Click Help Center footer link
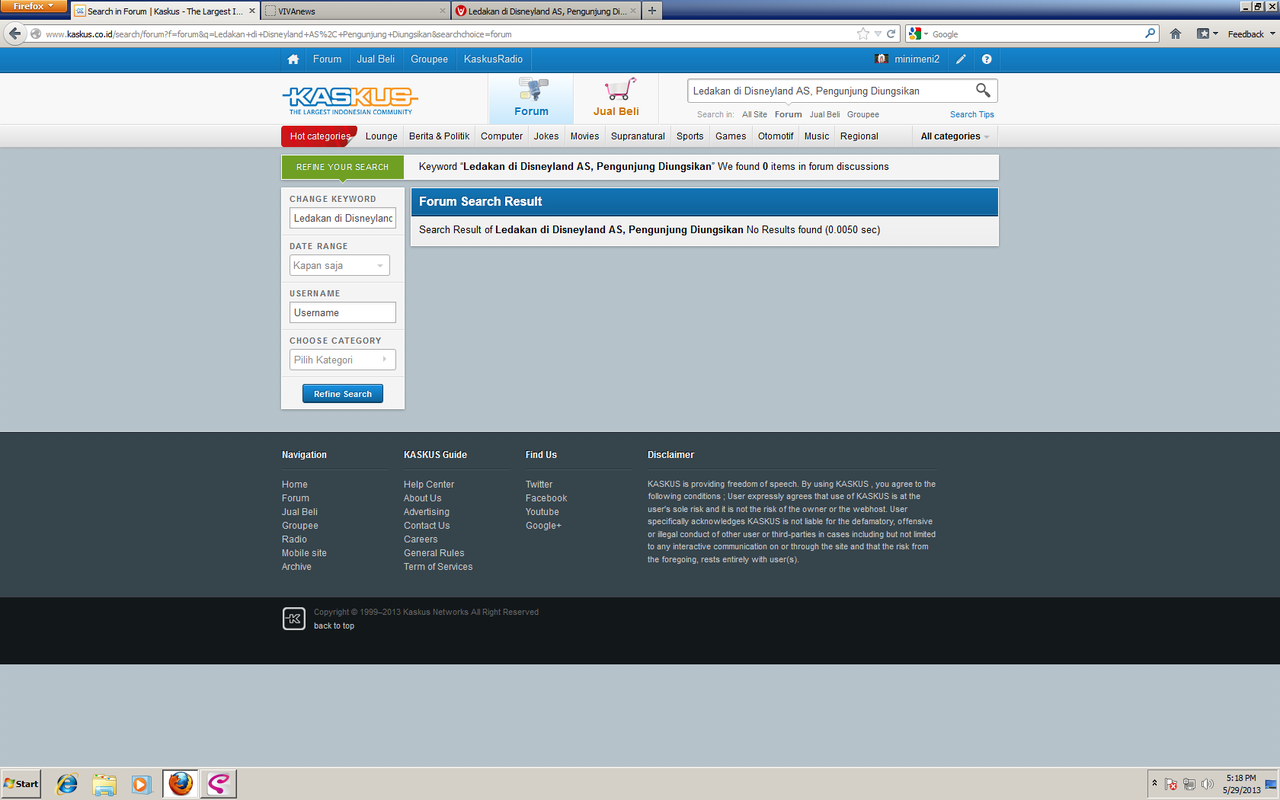 (429, 484)
